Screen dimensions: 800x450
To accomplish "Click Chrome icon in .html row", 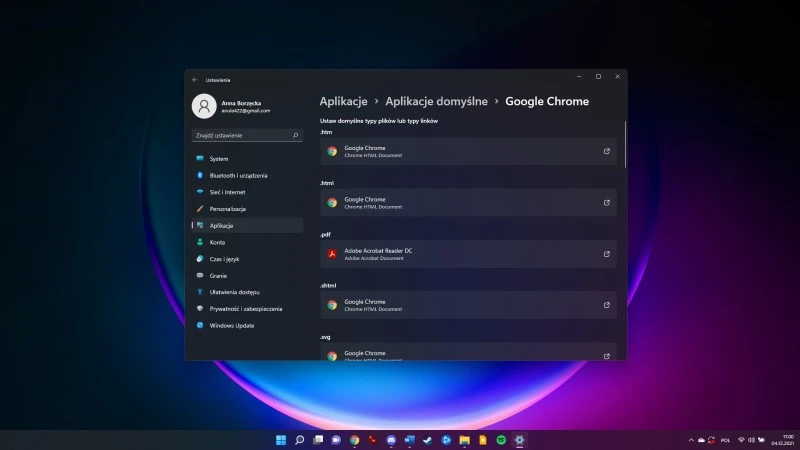I will pyautogui.click(x=332, y=203).
